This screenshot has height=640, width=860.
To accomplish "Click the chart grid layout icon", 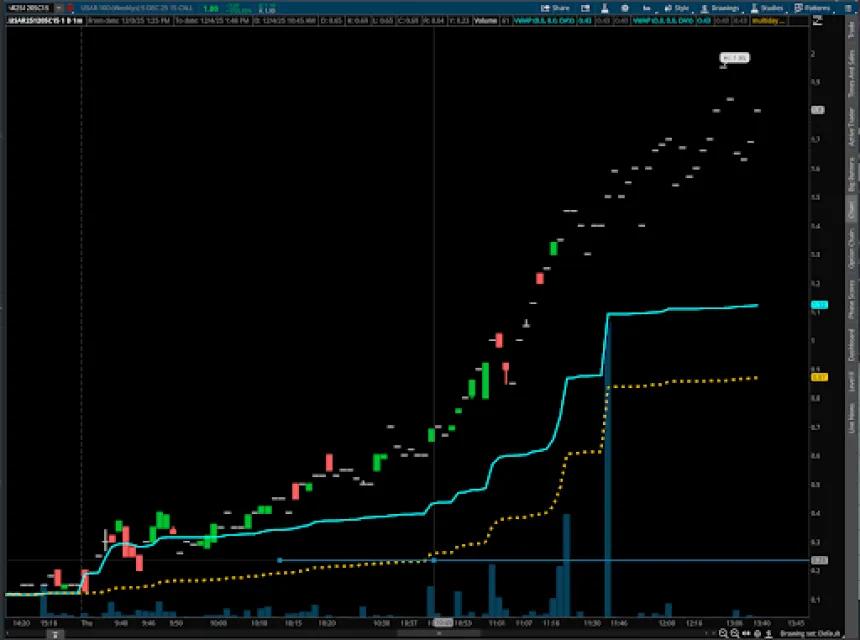I will pyautogui.click(x=585, y=8).
